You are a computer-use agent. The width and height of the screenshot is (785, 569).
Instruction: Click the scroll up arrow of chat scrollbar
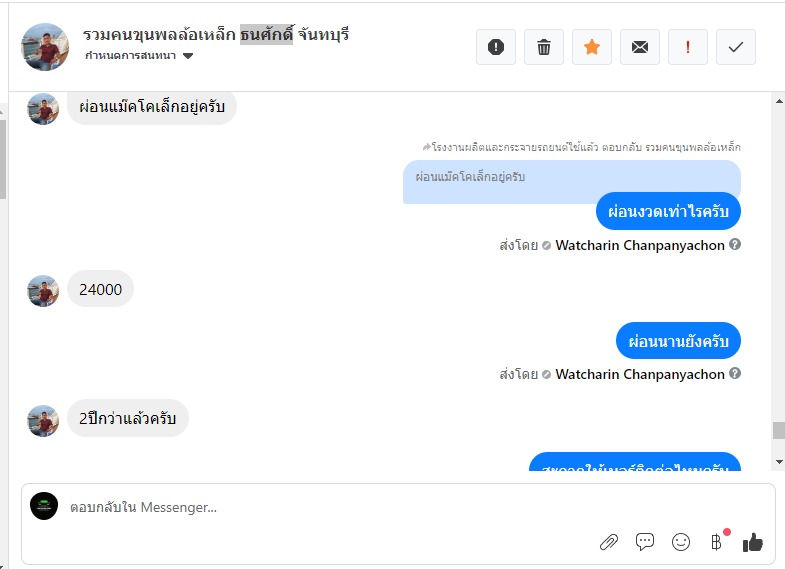[779, 99]
